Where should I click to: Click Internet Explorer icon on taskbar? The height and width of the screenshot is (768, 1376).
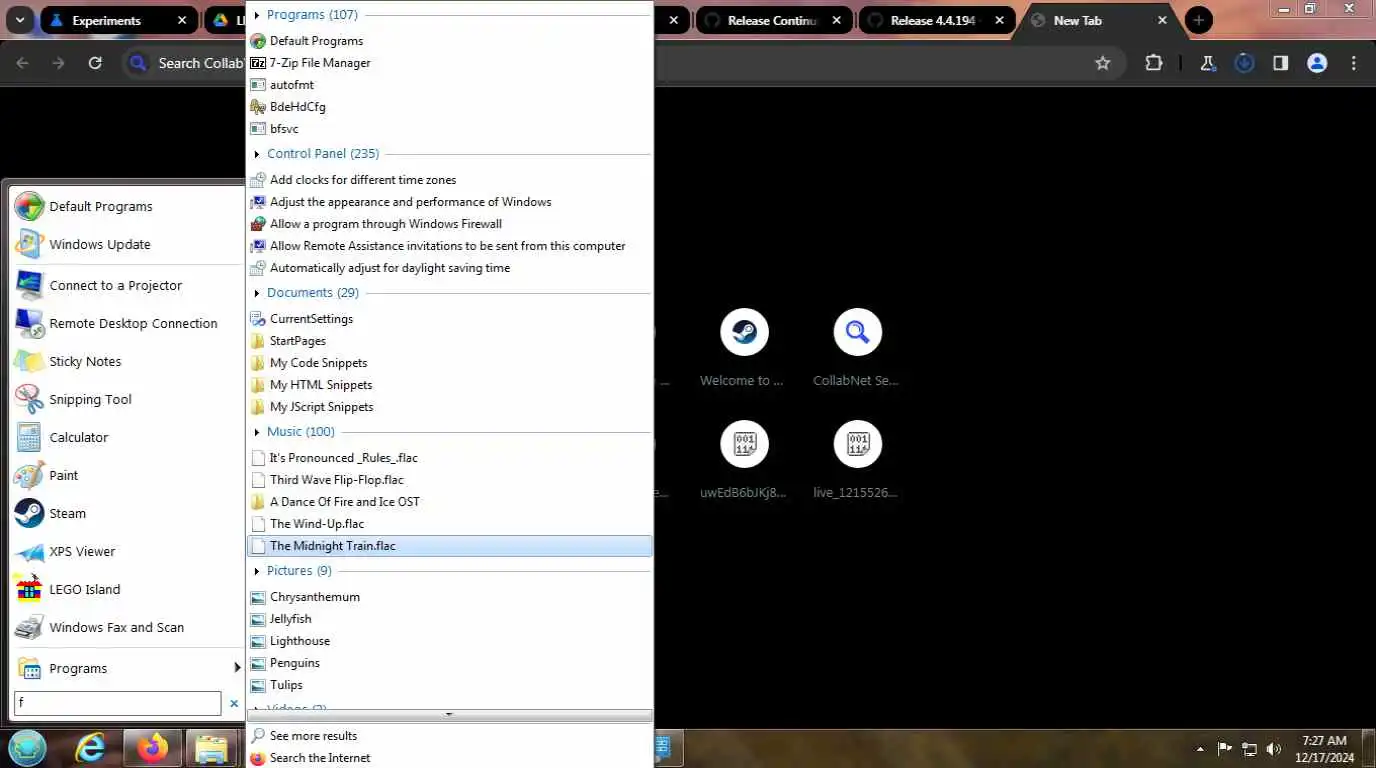tap(90, 748)
